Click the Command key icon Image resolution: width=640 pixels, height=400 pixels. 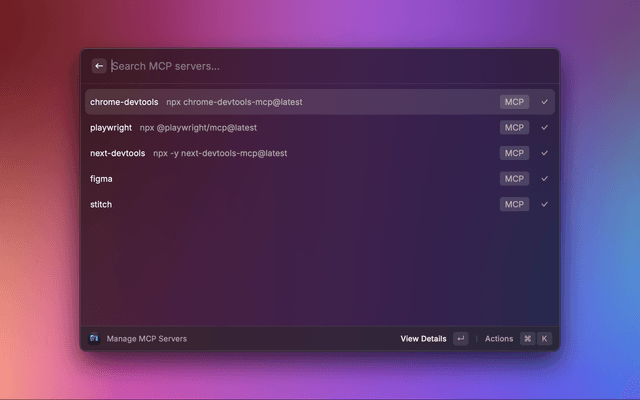(x=527, y=339)
